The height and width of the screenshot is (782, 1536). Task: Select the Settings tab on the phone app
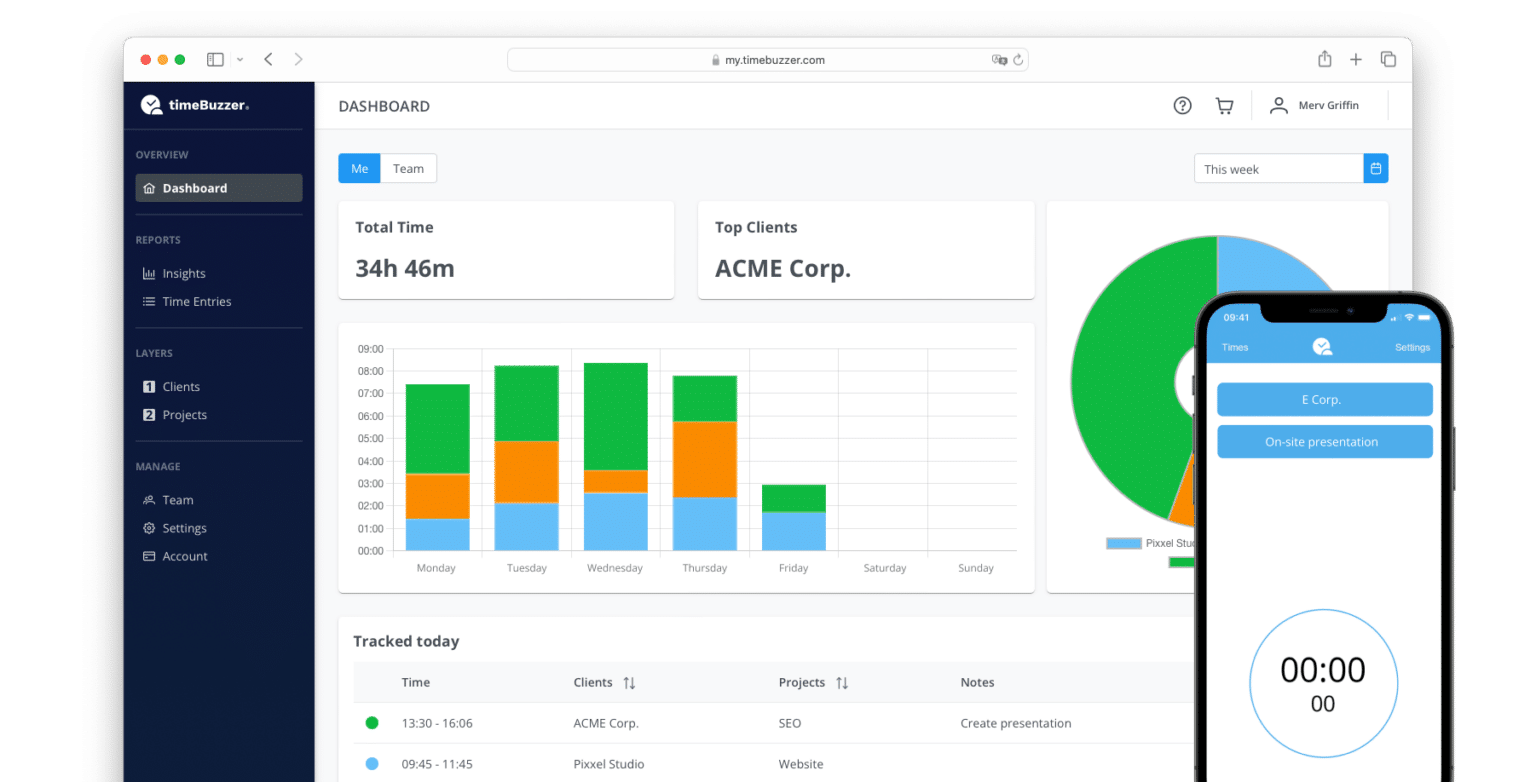point(1412,347)
